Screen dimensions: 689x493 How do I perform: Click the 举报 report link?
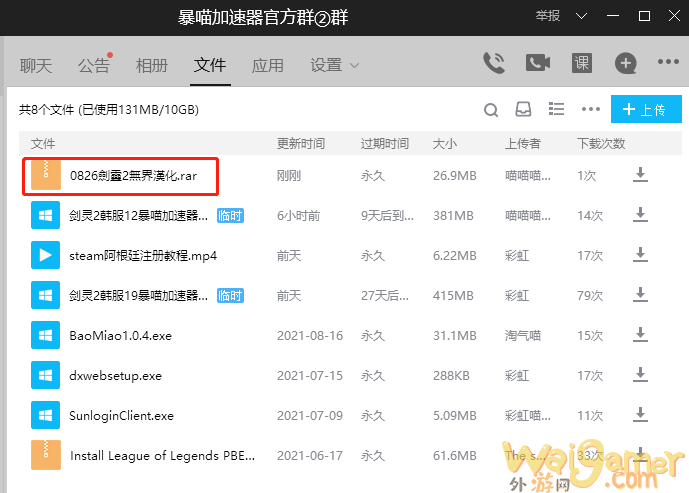coord(548,16)
